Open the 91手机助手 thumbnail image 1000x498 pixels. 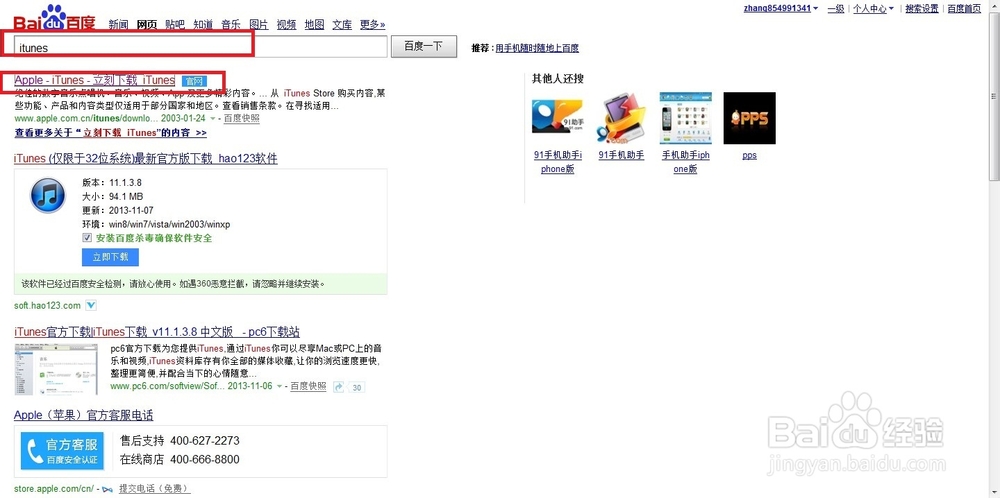point(621,118)
